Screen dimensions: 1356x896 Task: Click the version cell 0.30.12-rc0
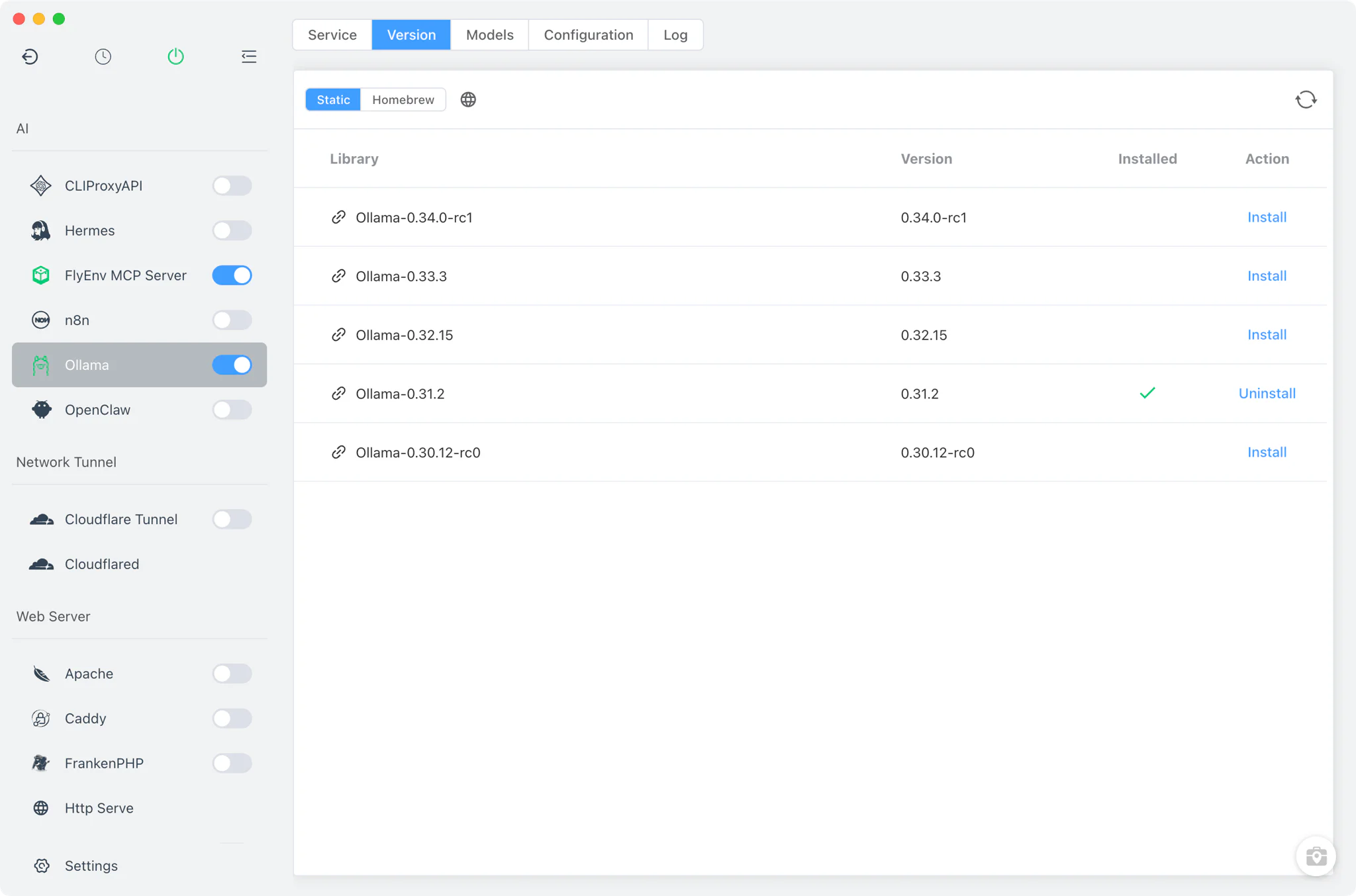(x=938, y=453)
